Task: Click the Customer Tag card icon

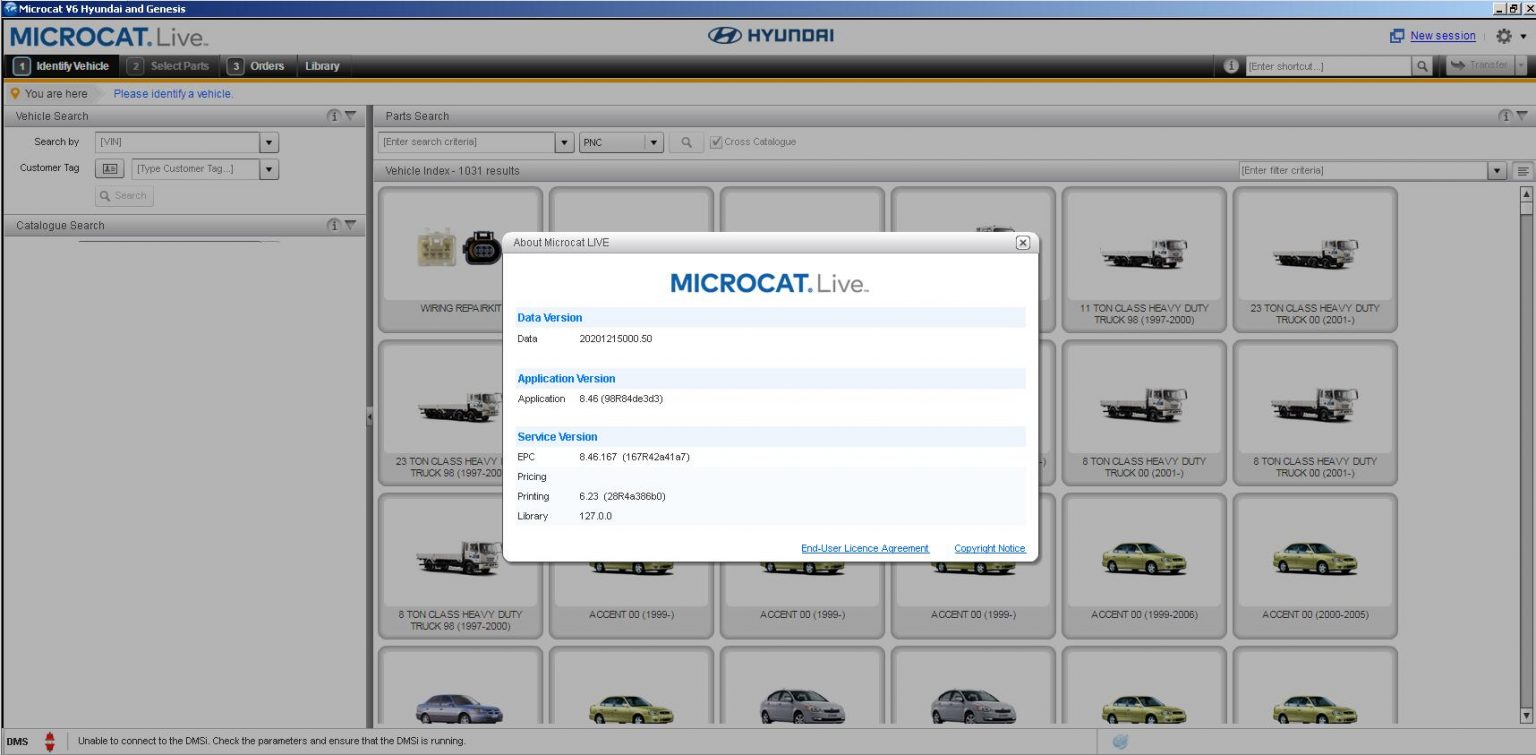Action: coord(109,168)
